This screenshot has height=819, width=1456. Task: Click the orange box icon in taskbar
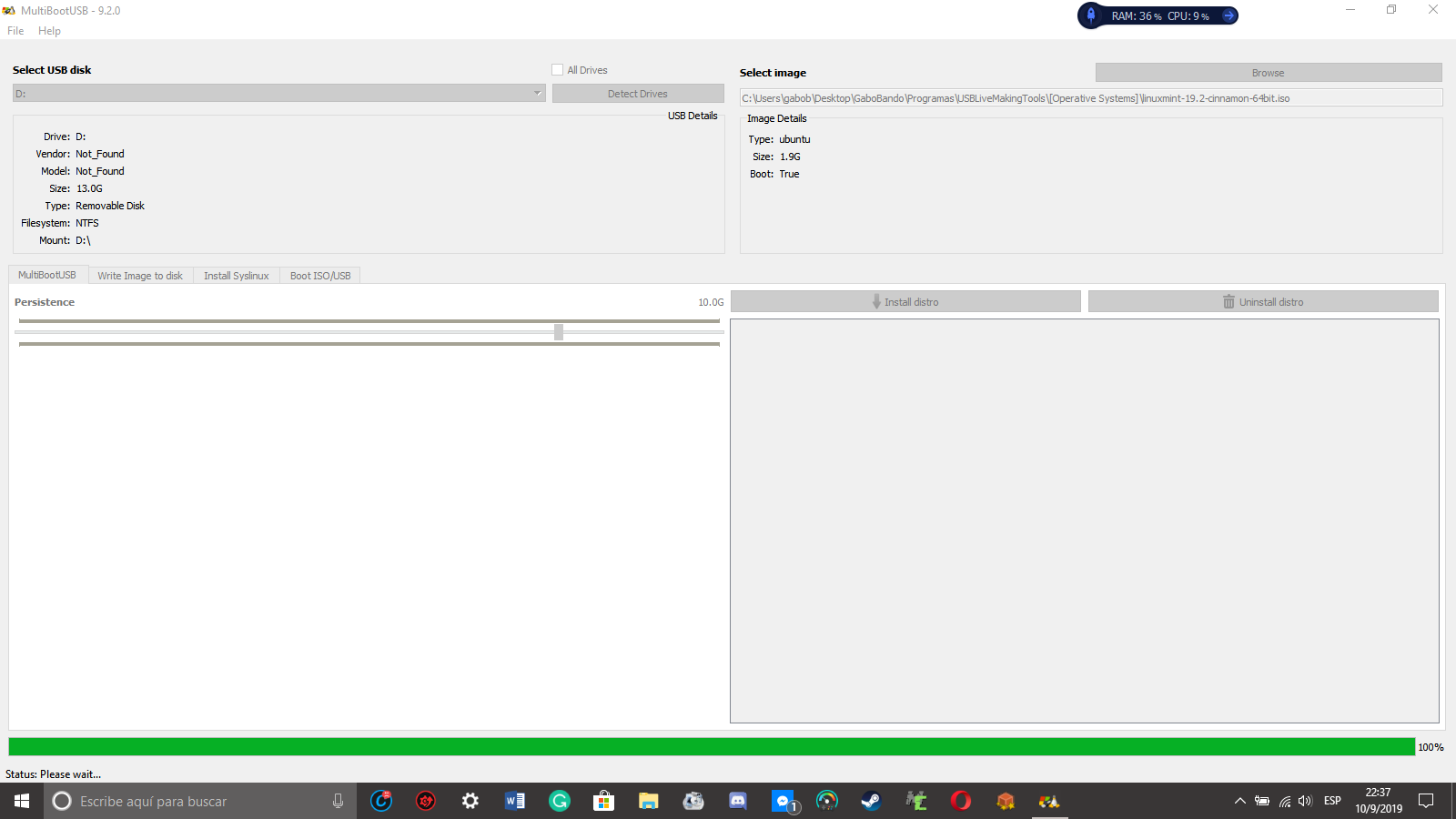[1005, 801]
